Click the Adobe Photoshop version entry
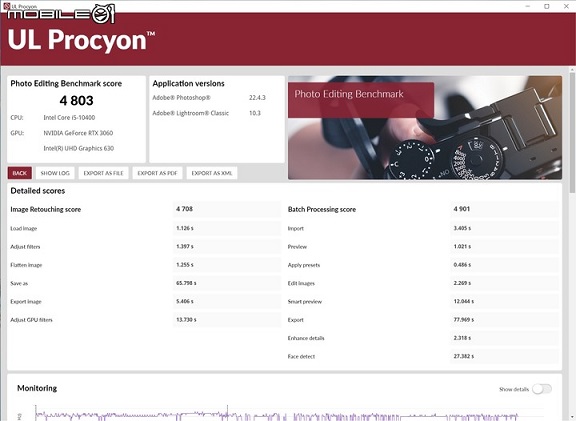Viewport: 576px width, 421px height. (209, 98)
